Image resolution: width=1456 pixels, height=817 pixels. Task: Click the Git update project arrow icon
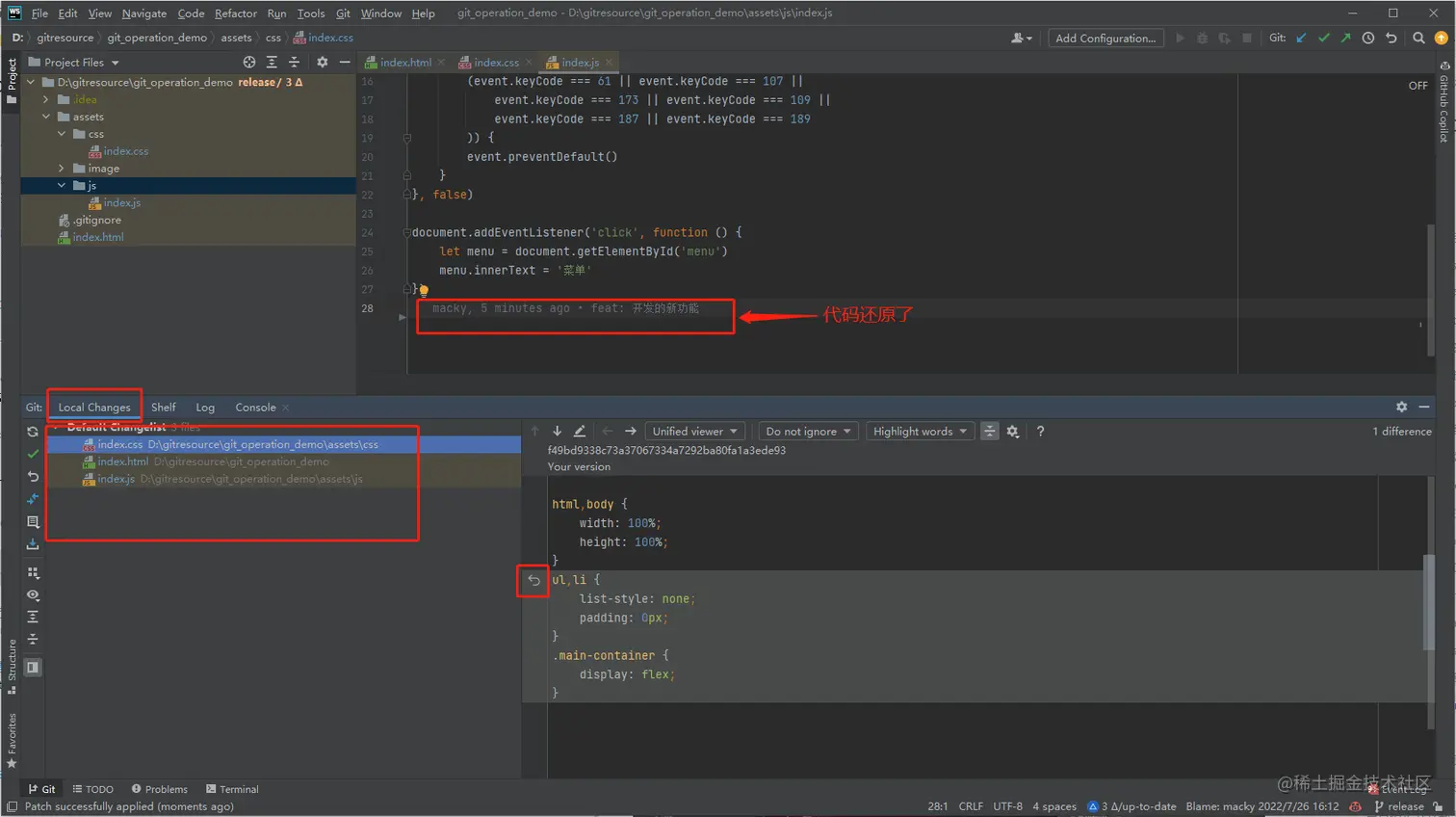coord(1302,39)
